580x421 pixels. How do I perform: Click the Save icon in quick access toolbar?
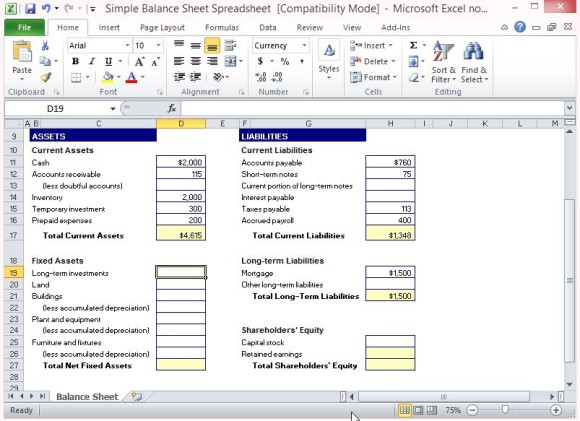tap(30, 8)
